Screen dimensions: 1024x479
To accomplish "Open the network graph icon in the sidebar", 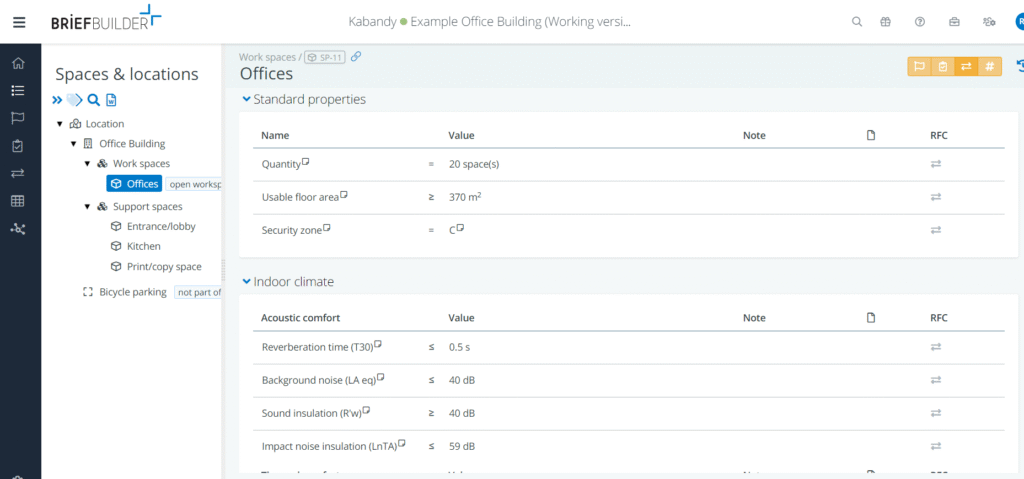I will 18,229.
